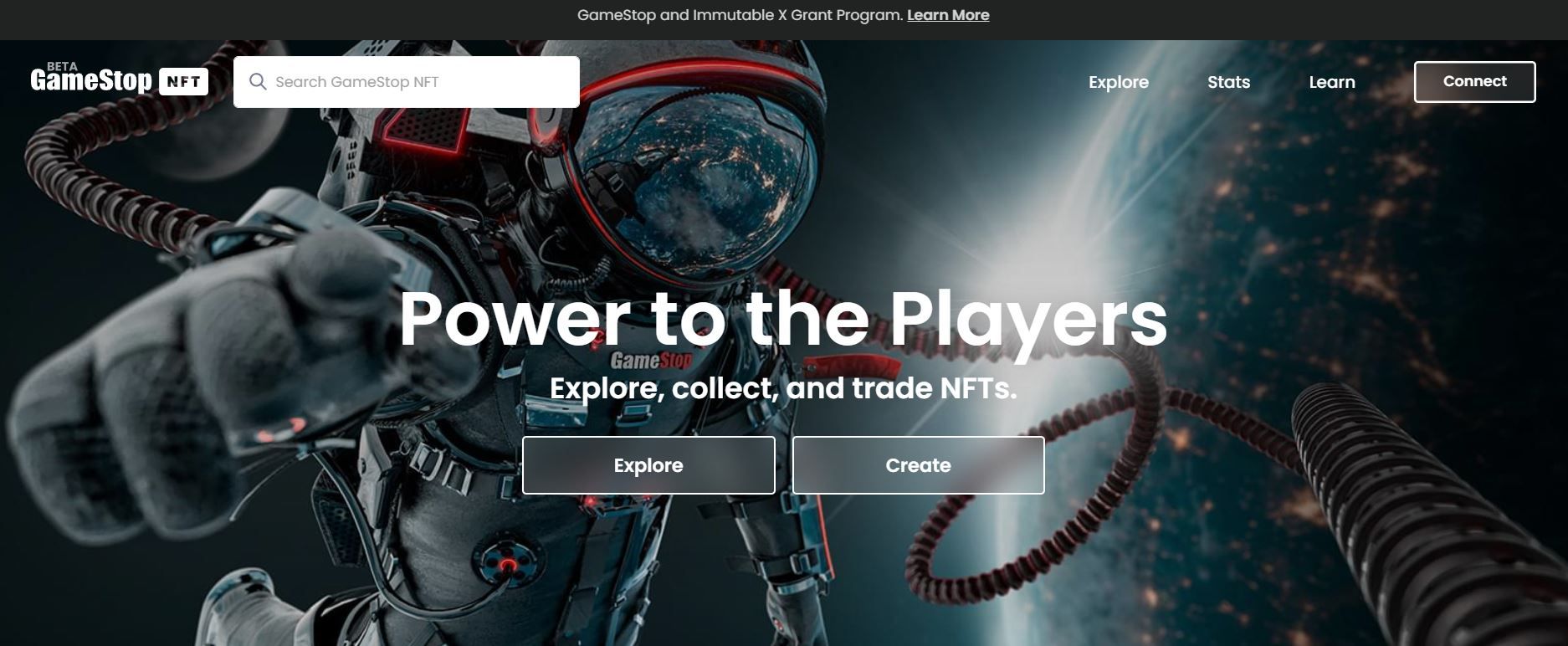Click the GameStop and Immutable X banner text
The image size is (1568, 646).
coord(740,15)
